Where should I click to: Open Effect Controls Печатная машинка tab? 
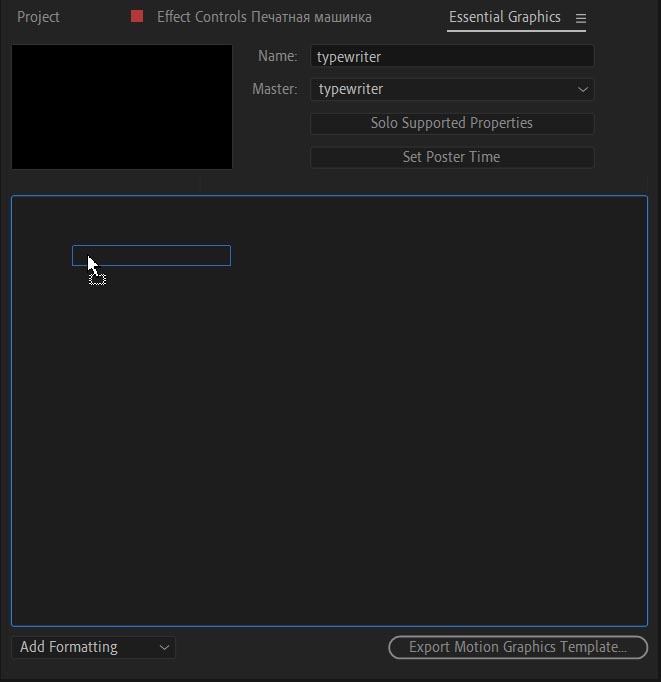click(264, 17)
